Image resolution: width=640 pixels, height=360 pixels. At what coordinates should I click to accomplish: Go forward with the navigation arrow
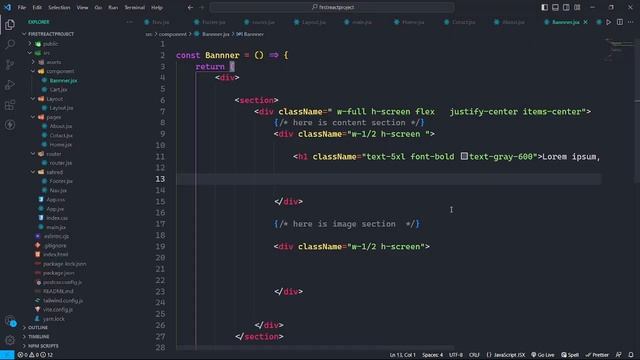(202, 7)
